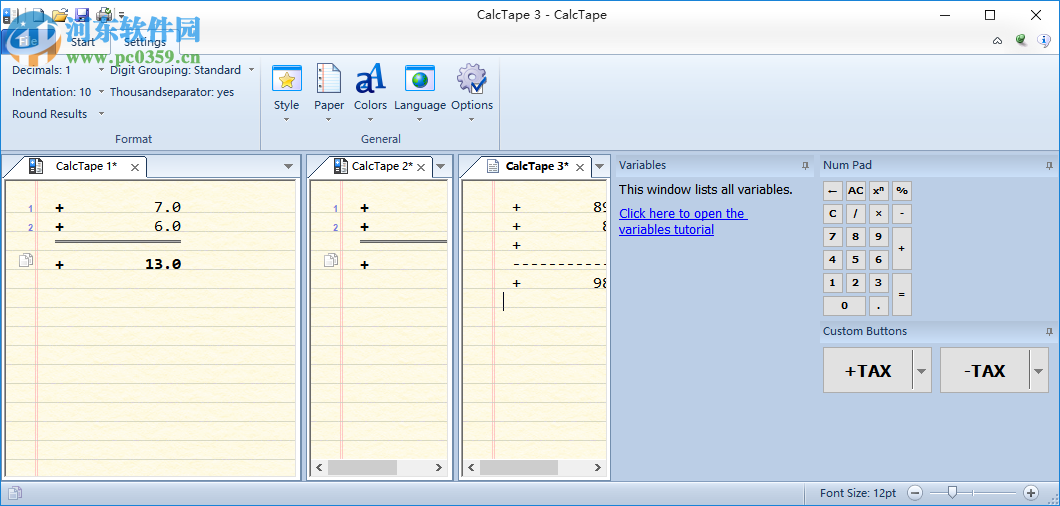Click the multiply key on Num Pad
The image size is (1060, 506).
[878, 214]
